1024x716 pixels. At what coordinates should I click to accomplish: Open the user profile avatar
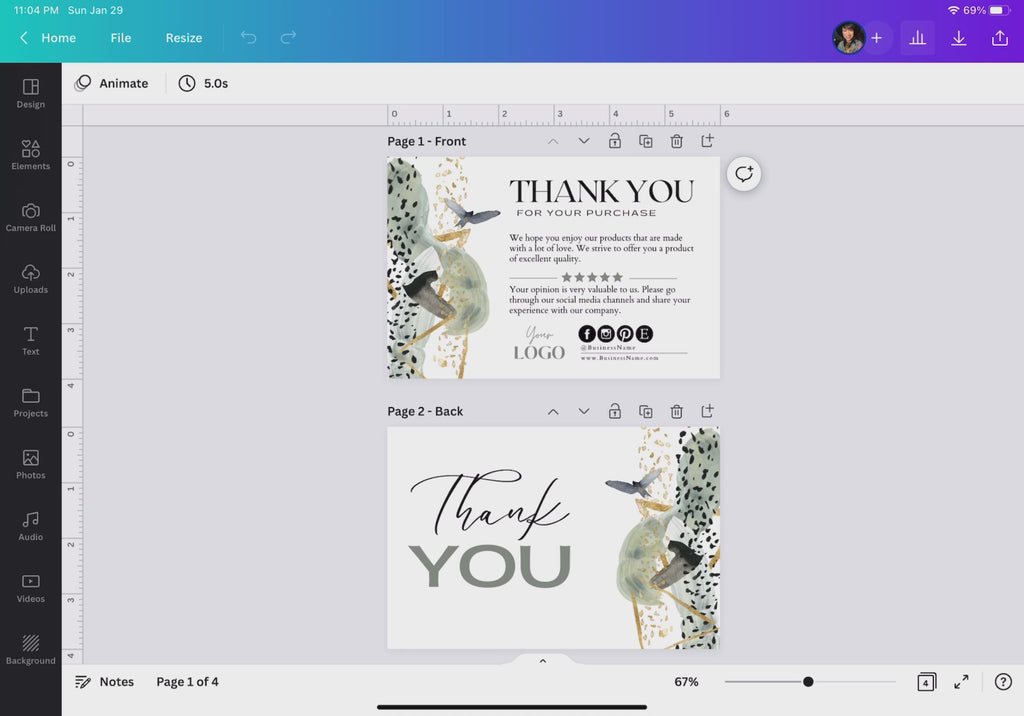click(x=848, y=38)
